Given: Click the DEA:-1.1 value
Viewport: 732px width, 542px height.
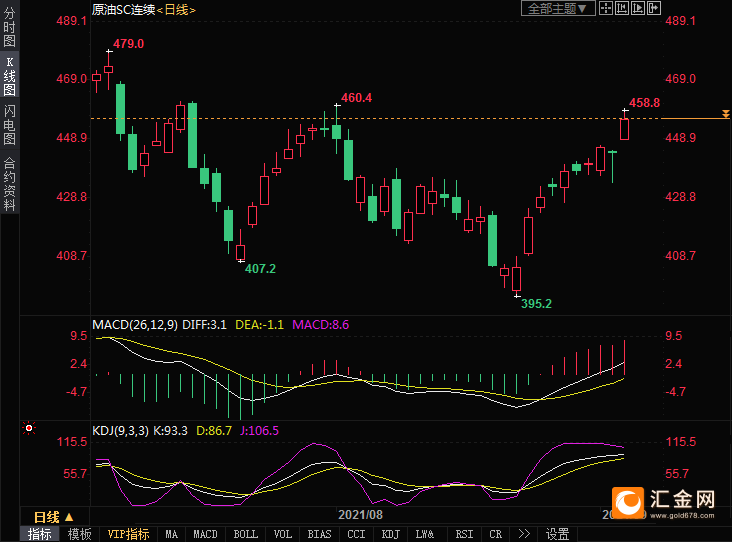Looking at the screenshot, I should (x=260, y=325).
